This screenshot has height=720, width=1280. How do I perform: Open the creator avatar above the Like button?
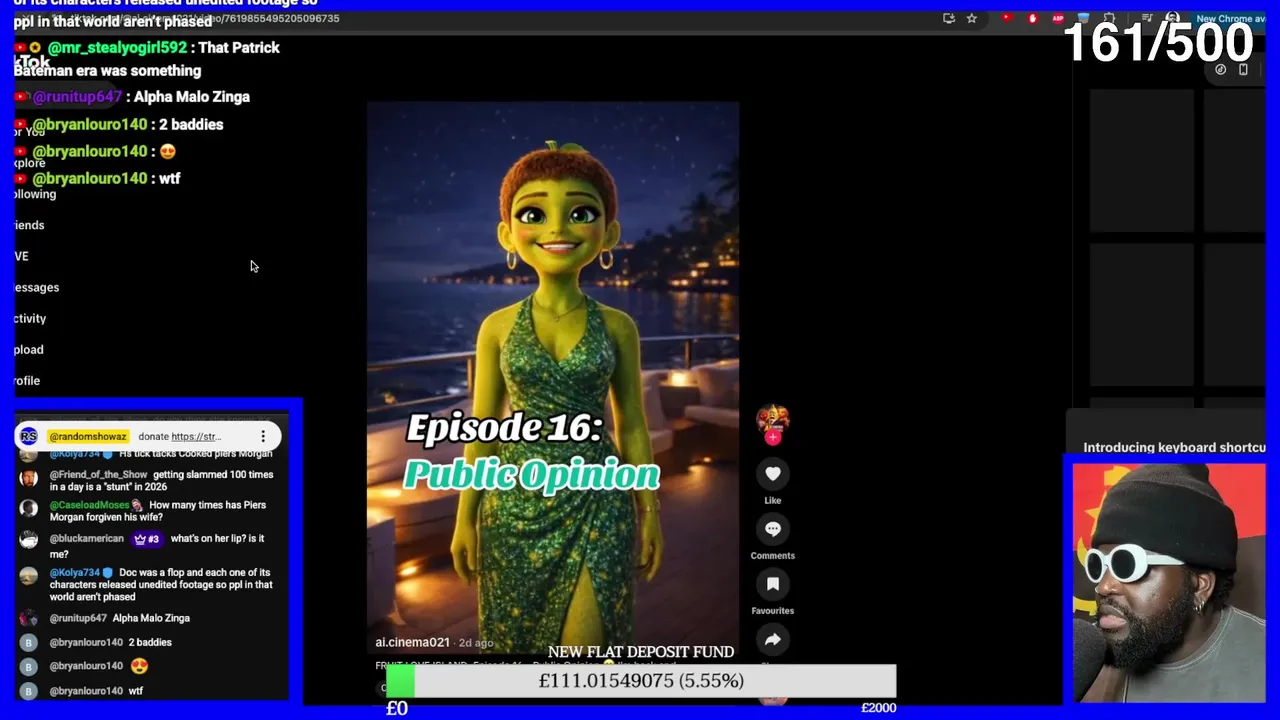click(772, 419)
